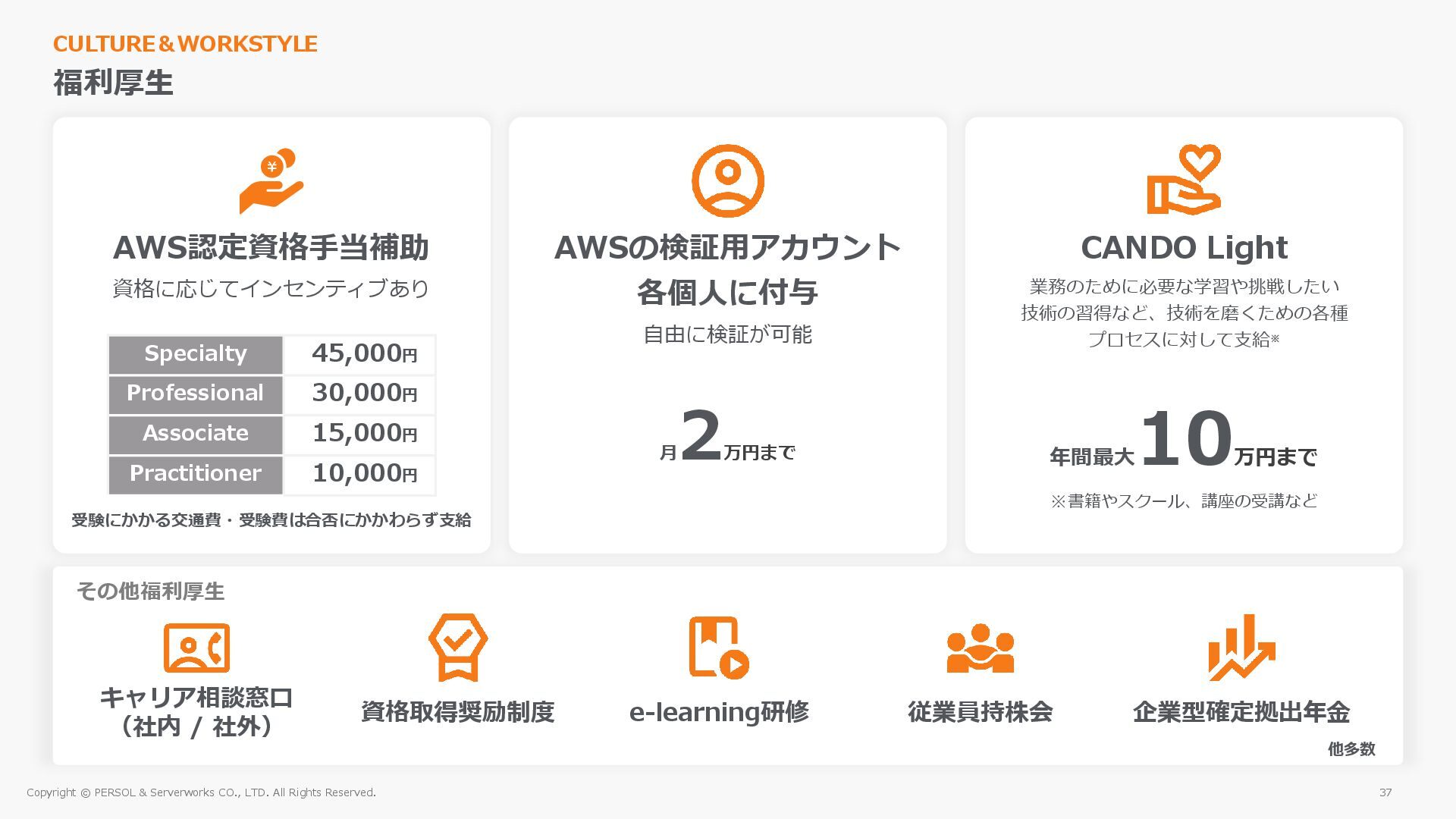
Task: Click the 他多数 text
Action: tap(1351, 749)
